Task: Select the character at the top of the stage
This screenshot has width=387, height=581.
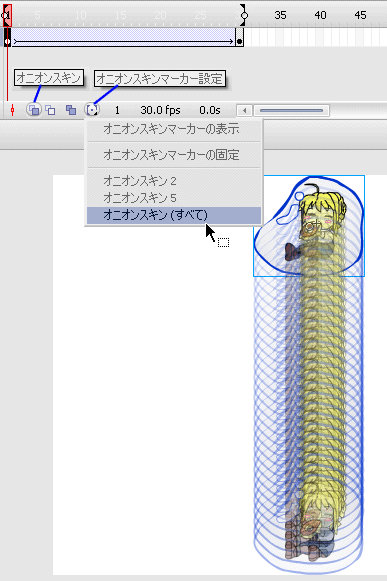Action: (309, 226)
